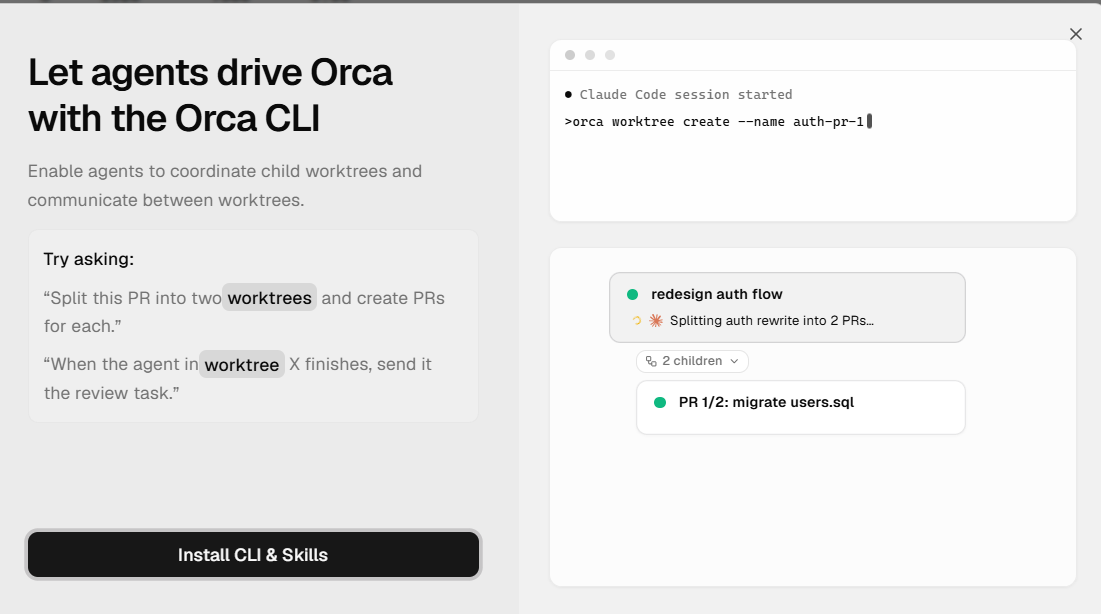Click the chevron arrow next to 2 children
The width and height of the screenshot is (1101, 614).
click(734, 361)
